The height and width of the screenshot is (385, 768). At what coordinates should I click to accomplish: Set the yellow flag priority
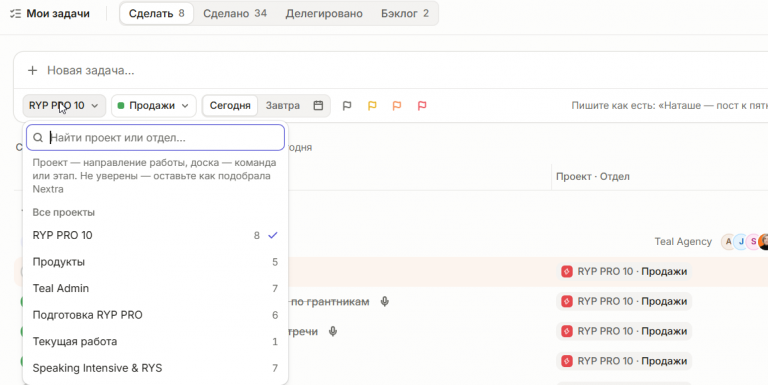point(372,105)
